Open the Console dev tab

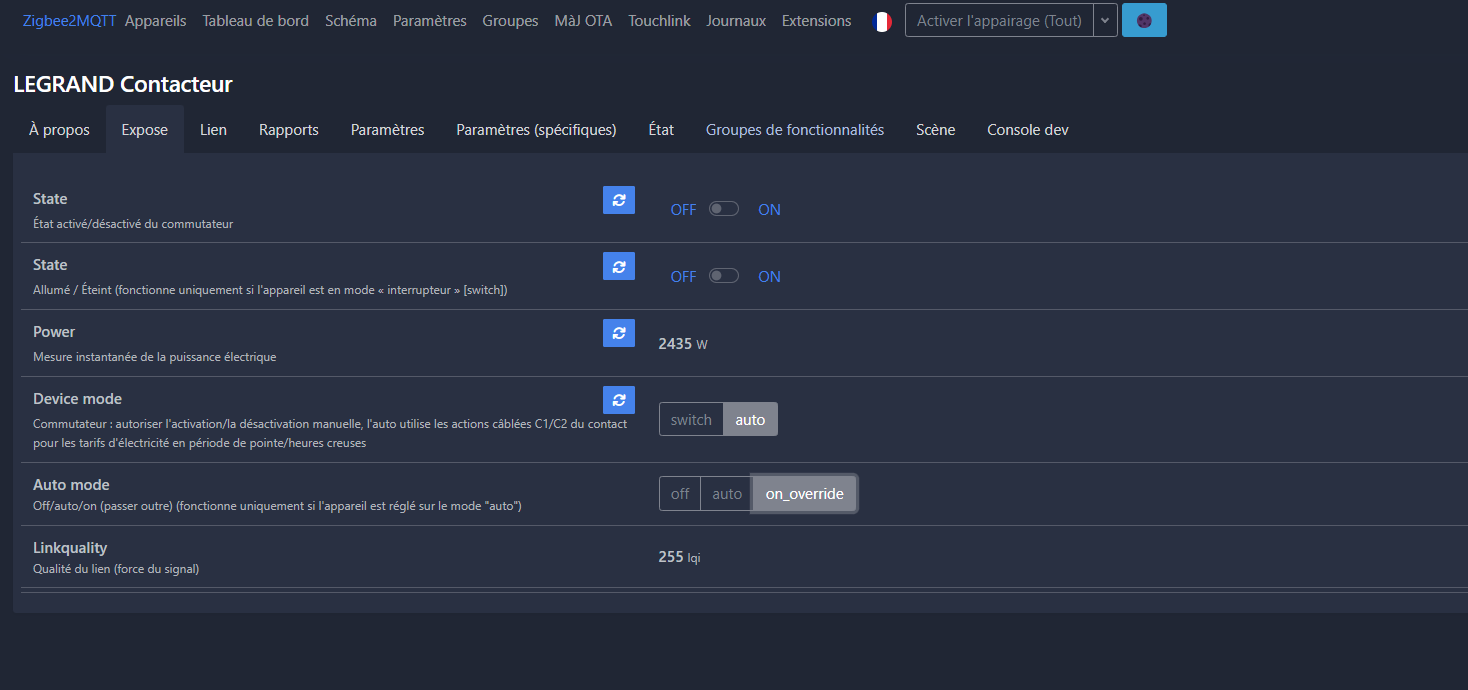point(1027,130)
